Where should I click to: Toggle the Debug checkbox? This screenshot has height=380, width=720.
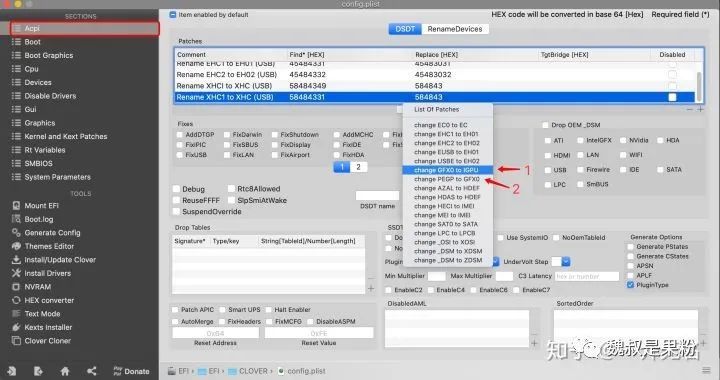coord(176,189)
